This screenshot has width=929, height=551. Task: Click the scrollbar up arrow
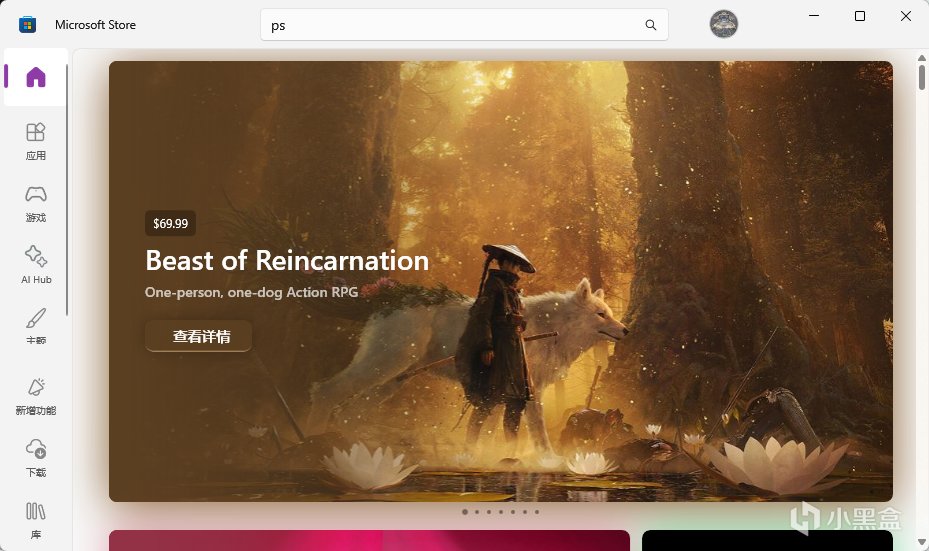922,57
